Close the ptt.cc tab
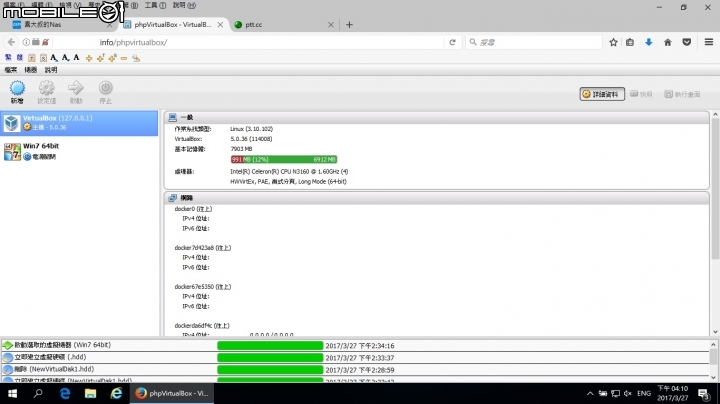Image resolution: width=720 pixels, height=404 pixels. [331, 25]
